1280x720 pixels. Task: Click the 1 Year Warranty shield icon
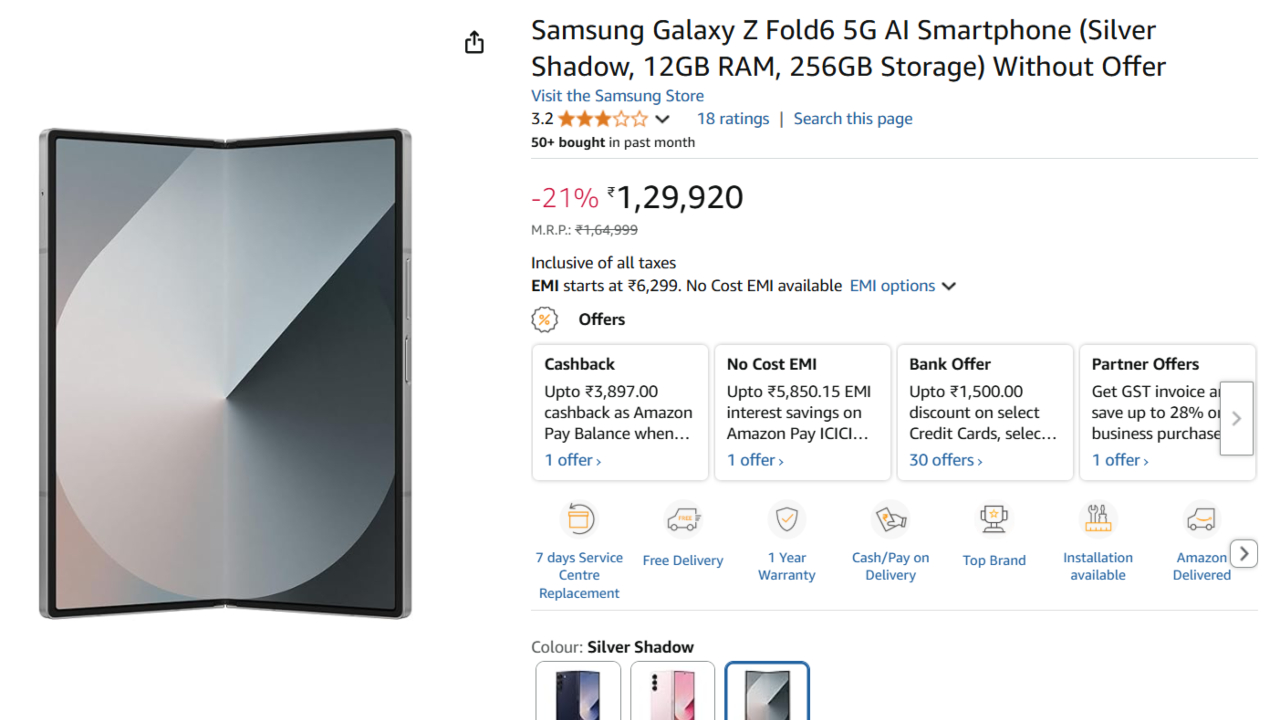[787, 520]
